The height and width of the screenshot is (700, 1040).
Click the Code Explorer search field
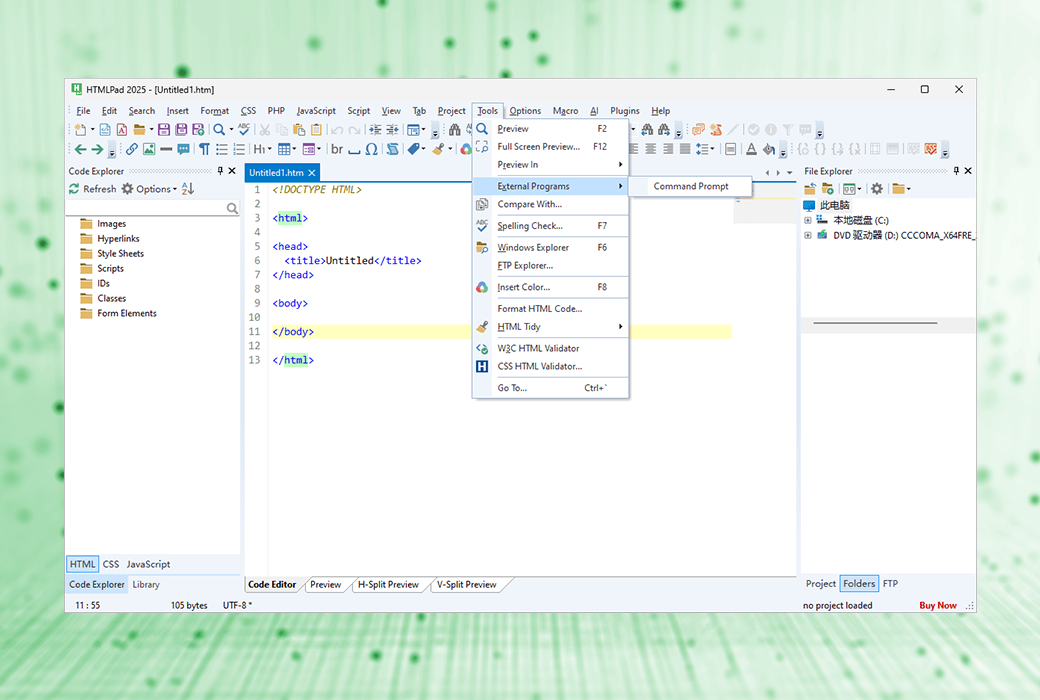pyautogui.click(x=153, y=208)
